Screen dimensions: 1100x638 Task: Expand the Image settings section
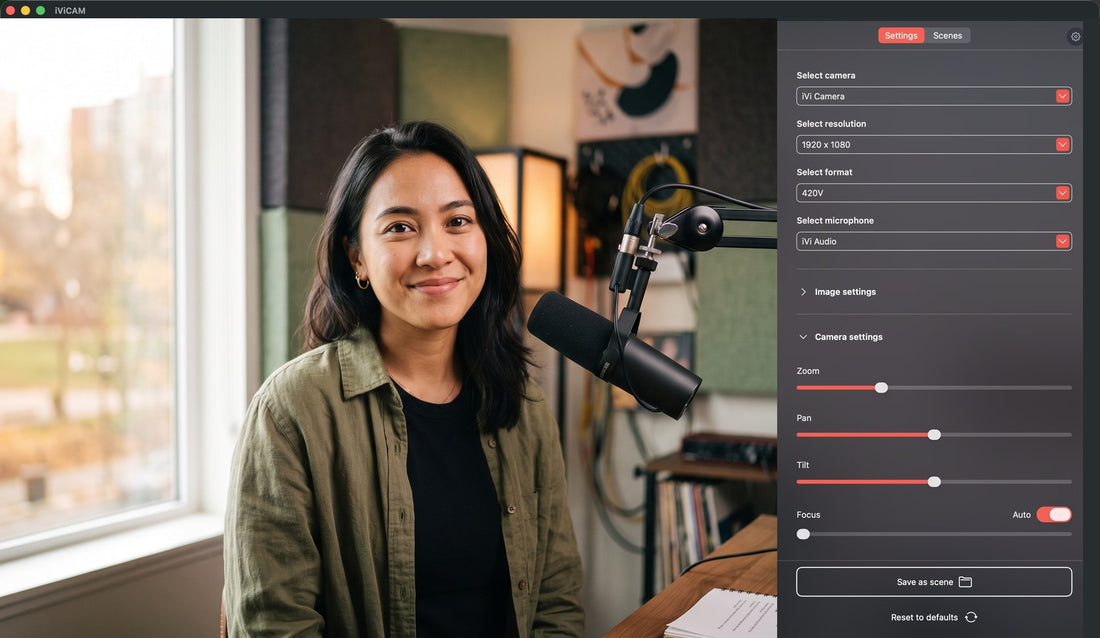coord(838,292)
